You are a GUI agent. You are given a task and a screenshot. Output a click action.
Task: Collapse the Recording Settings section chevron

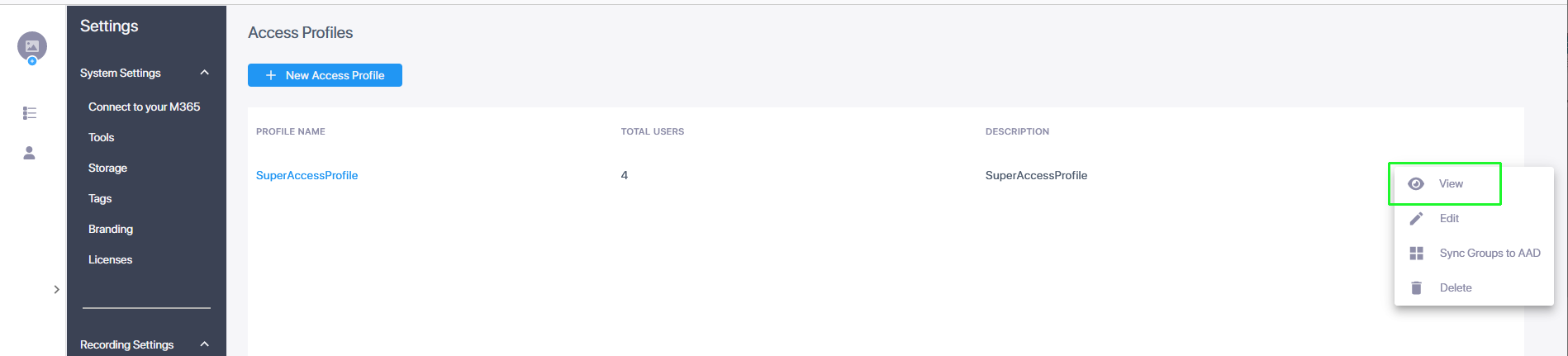[205, 344]
